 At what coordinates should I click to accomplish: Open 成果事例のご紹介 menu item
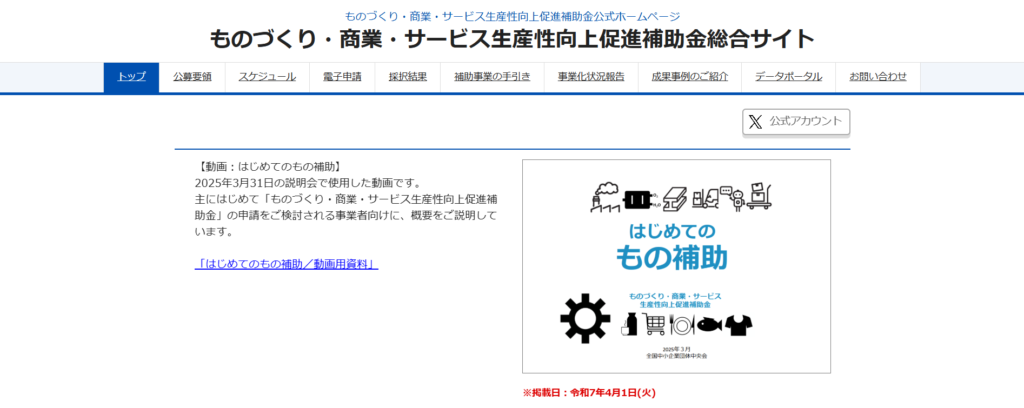click(x=690, y=77)
